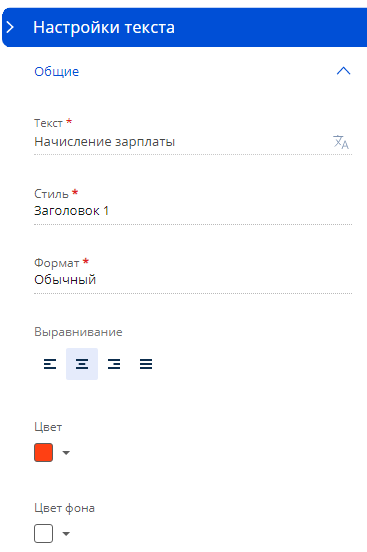This screenshot has height=552, width=367.
Task: Click the Общие section title
Action: [57, 71]
